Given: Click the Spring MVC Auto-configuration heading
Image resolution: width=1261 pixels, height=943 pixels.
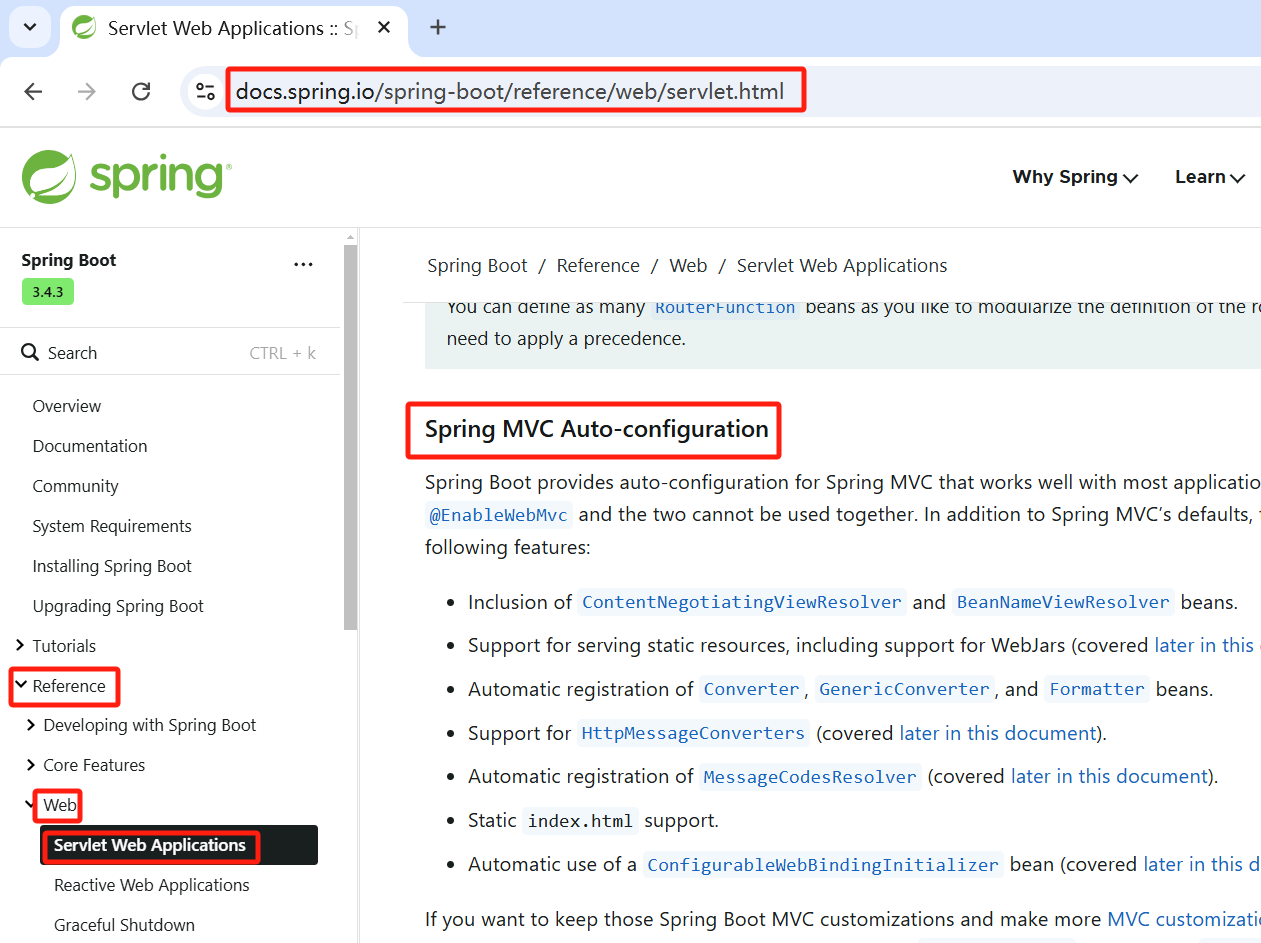Looking at the screenshot, I should (596, 429).
